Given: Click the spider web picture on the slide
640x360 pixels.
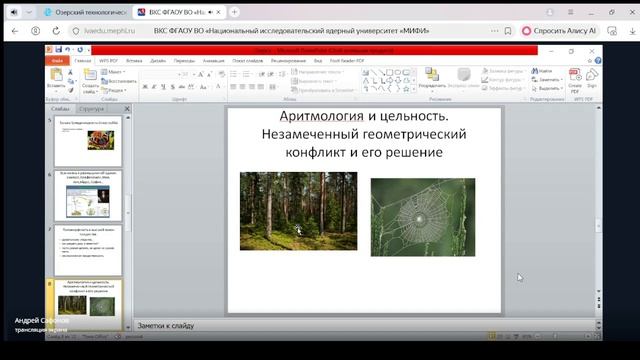Looking at the screenshot, I should coord(423,217).
